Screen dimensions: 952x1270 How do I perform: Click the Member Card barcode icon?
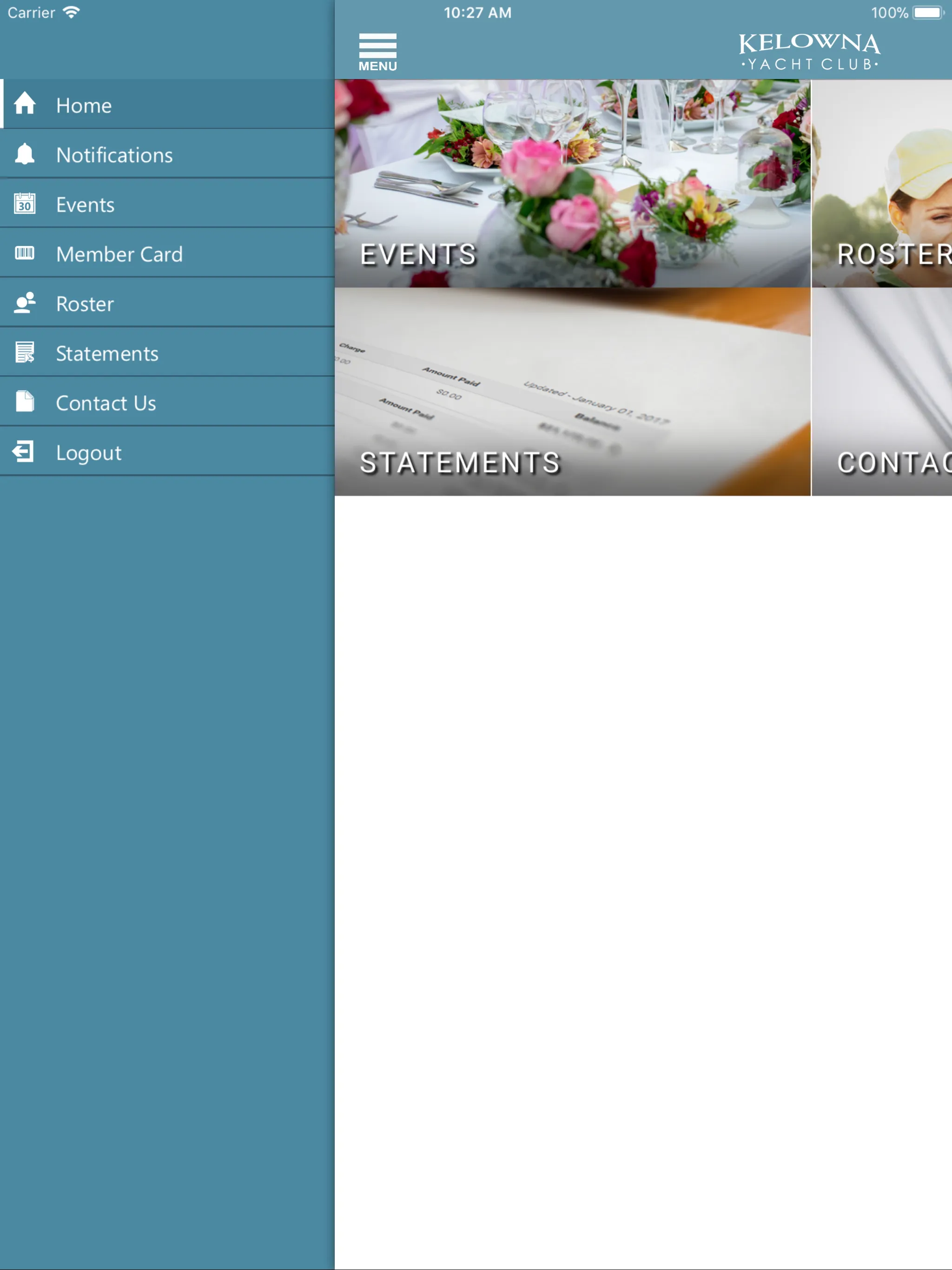25,253
